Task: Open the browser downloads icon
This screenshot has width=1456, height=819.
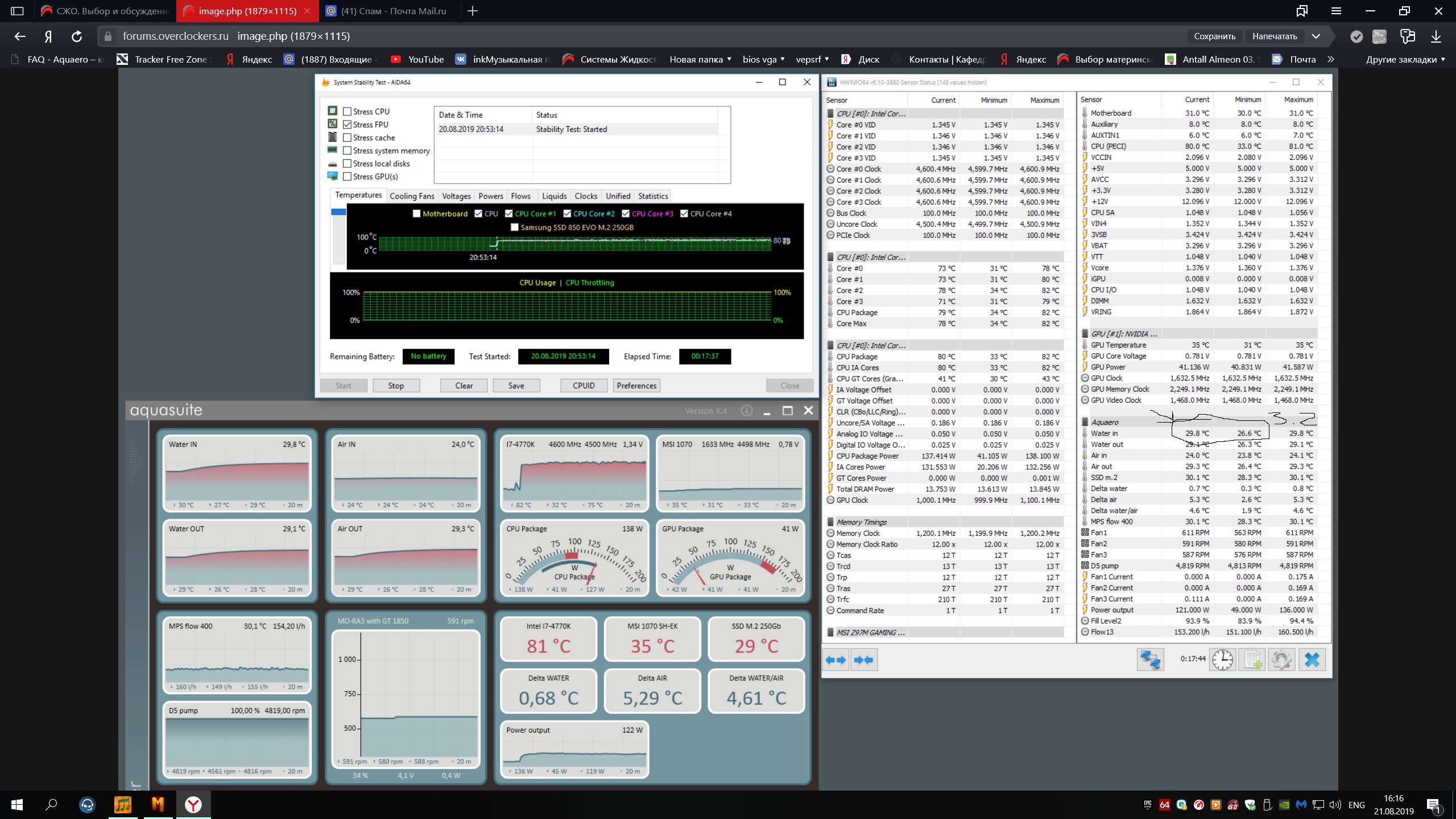Action: [x=1436, y=36]
